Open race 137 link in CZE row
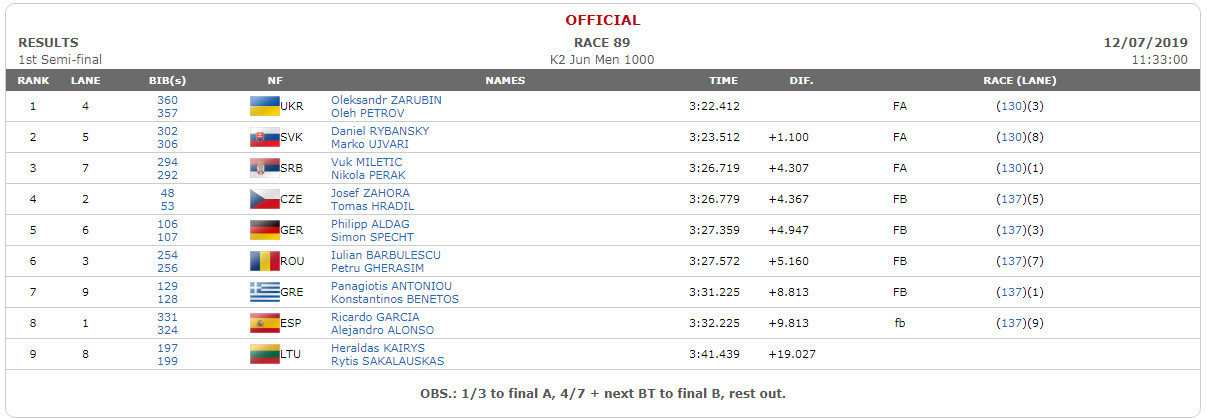The height and width of the screenshot is (418, 1207). [x=1012, y=200]
